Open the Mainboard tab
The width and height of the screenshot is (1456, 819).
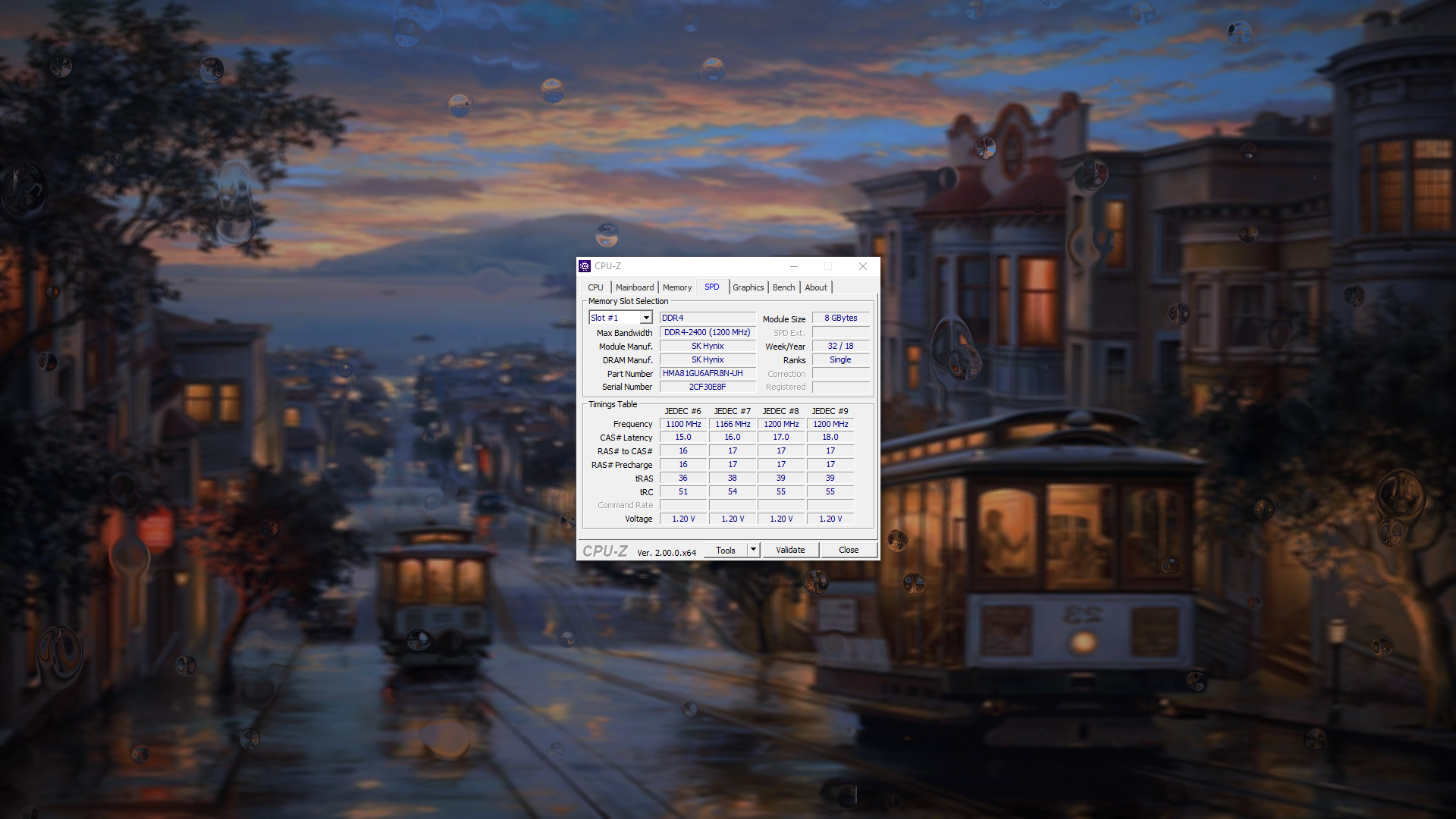point(634,287)
